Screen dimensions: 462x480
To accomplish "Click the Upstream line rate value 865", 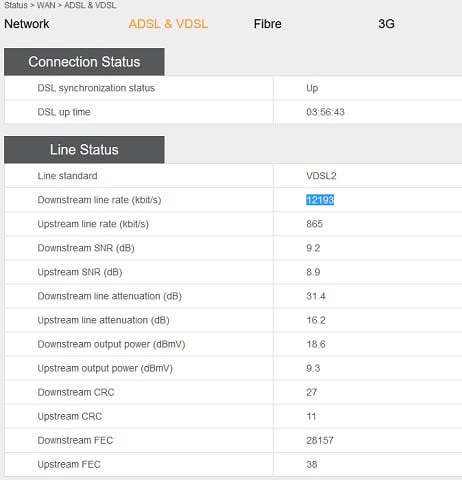I will (x=314, y=224).
